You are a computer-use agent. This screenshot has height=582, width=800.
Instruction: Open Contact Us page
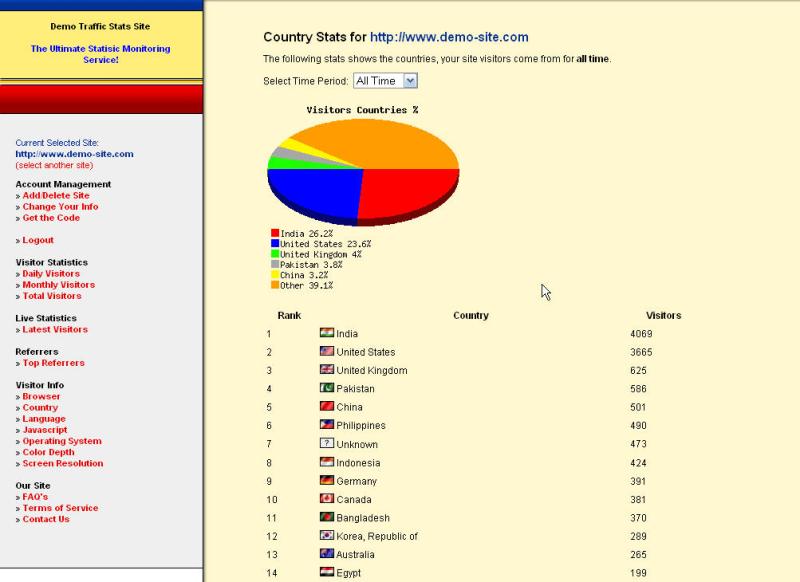[x=46, y=519]
